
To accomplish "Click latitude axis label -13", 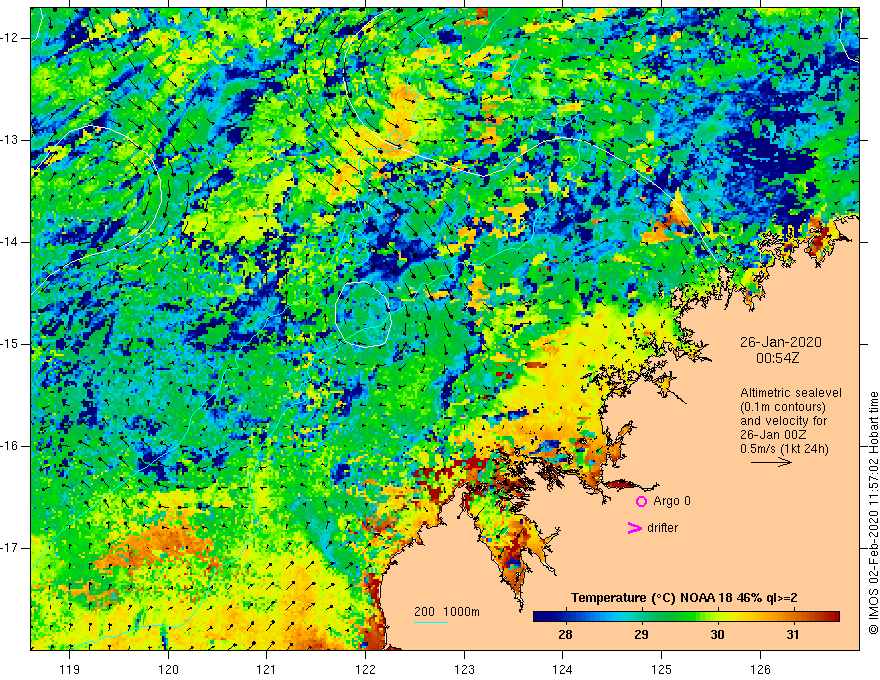I will (x=10, y=140).
